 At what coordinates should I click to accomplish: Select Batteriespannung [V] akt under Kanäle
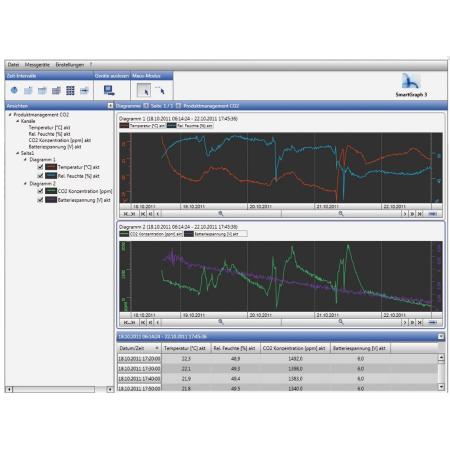[x=55, y=147]
